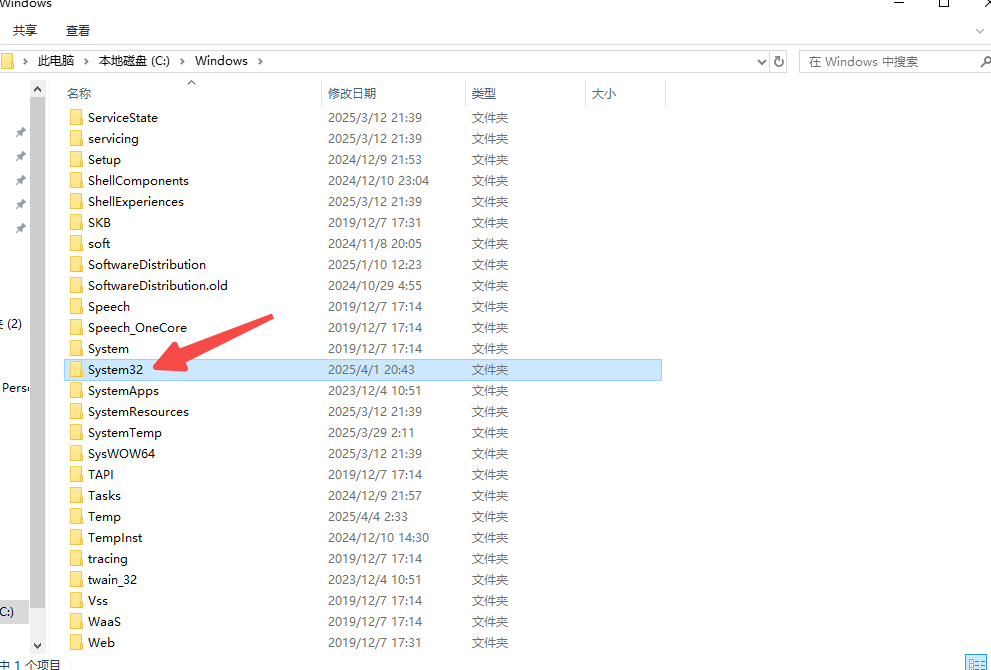Image resolution: width=991 pixels, height=670 pixels.
Task: Select the Speech_OneCore folder icon
Action: click(x=76, y=327)
